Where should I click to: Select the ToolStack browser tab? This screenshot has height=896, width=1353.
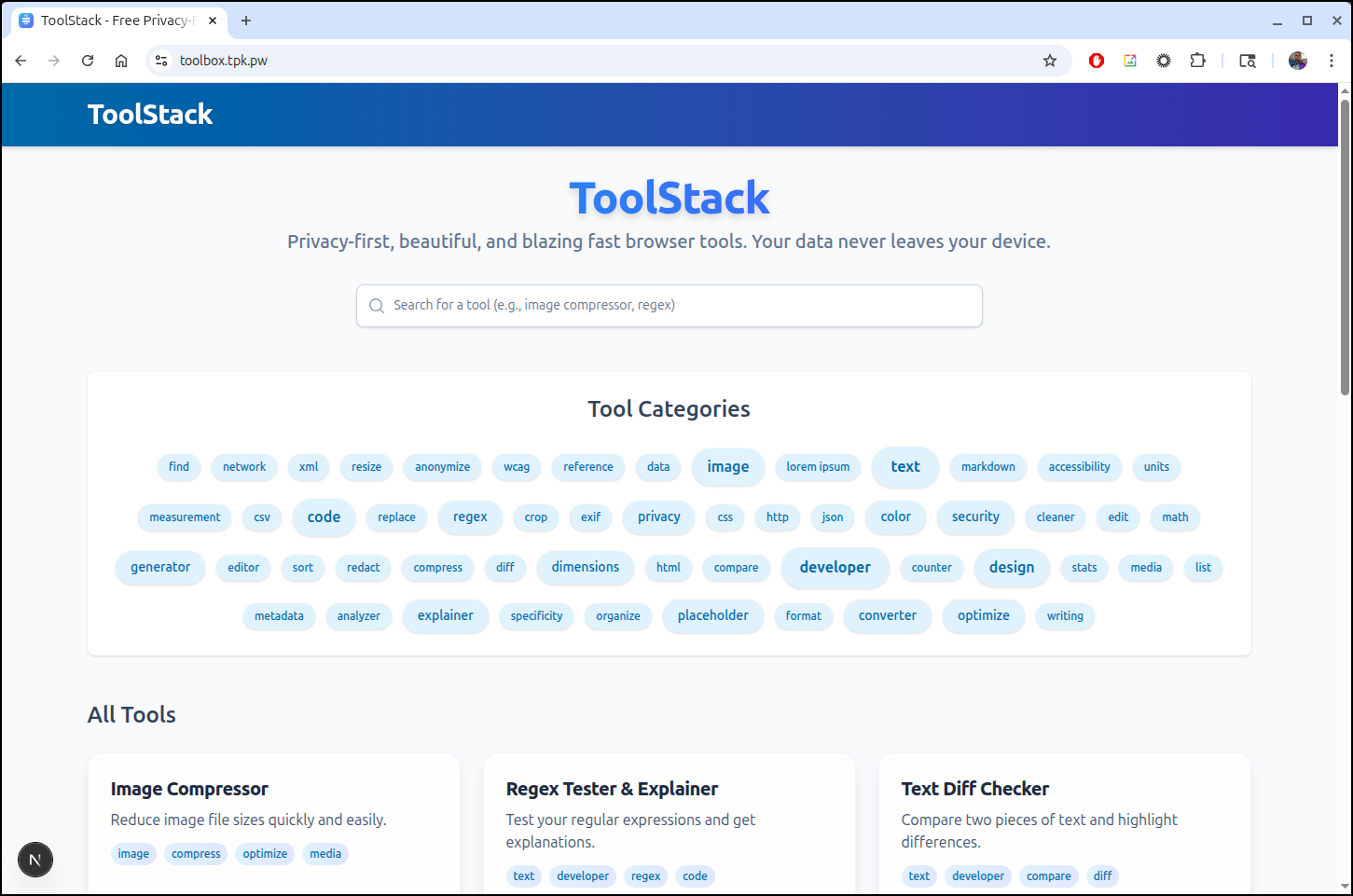(112, 21)
